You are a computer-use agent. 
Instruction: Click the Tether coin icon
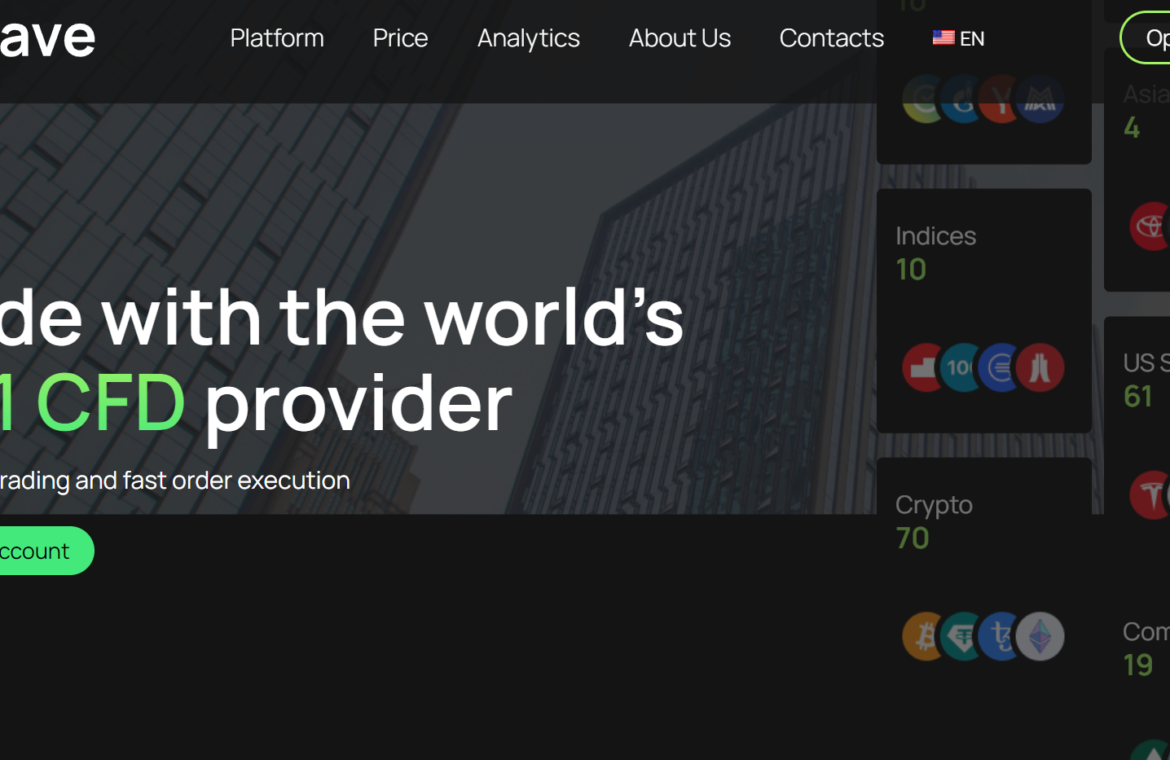[x=962, y=636]
